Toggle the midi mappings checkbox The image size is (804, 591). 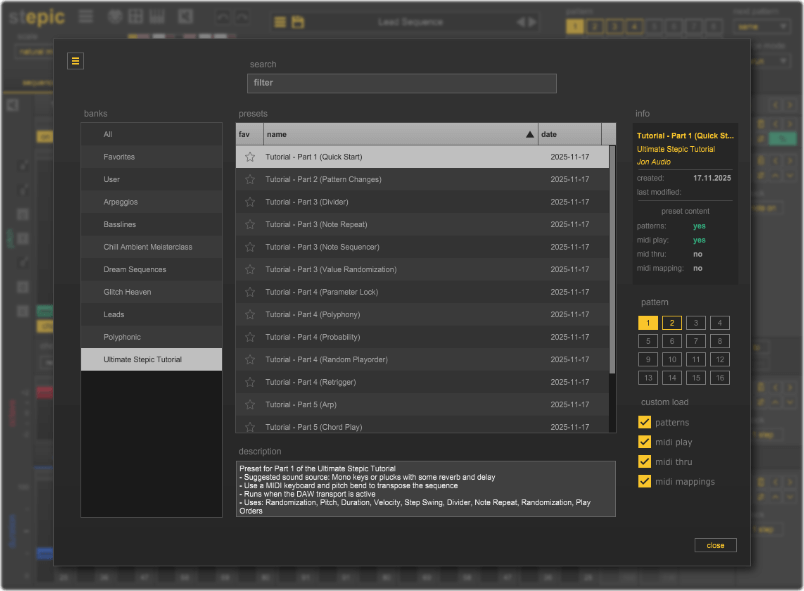click(645, 482)
